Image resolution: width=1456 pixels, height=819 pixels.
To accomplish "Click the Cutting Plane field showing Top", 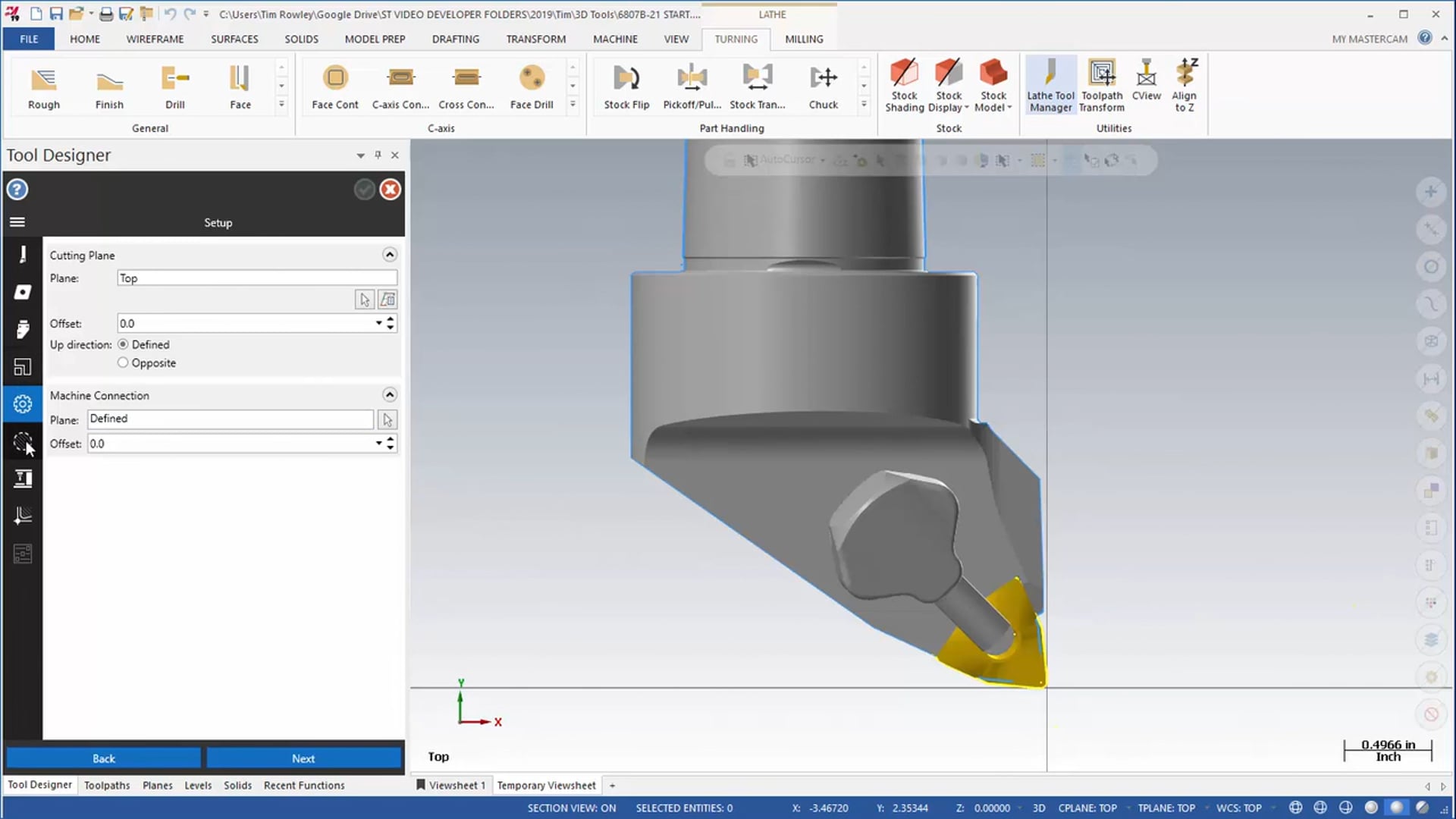I will pyautogui.click(x=257, y=278).
